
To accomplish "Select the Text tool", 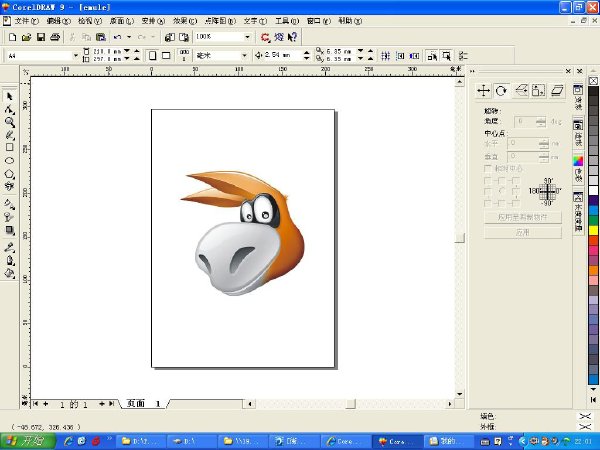I will click(9, 186).
